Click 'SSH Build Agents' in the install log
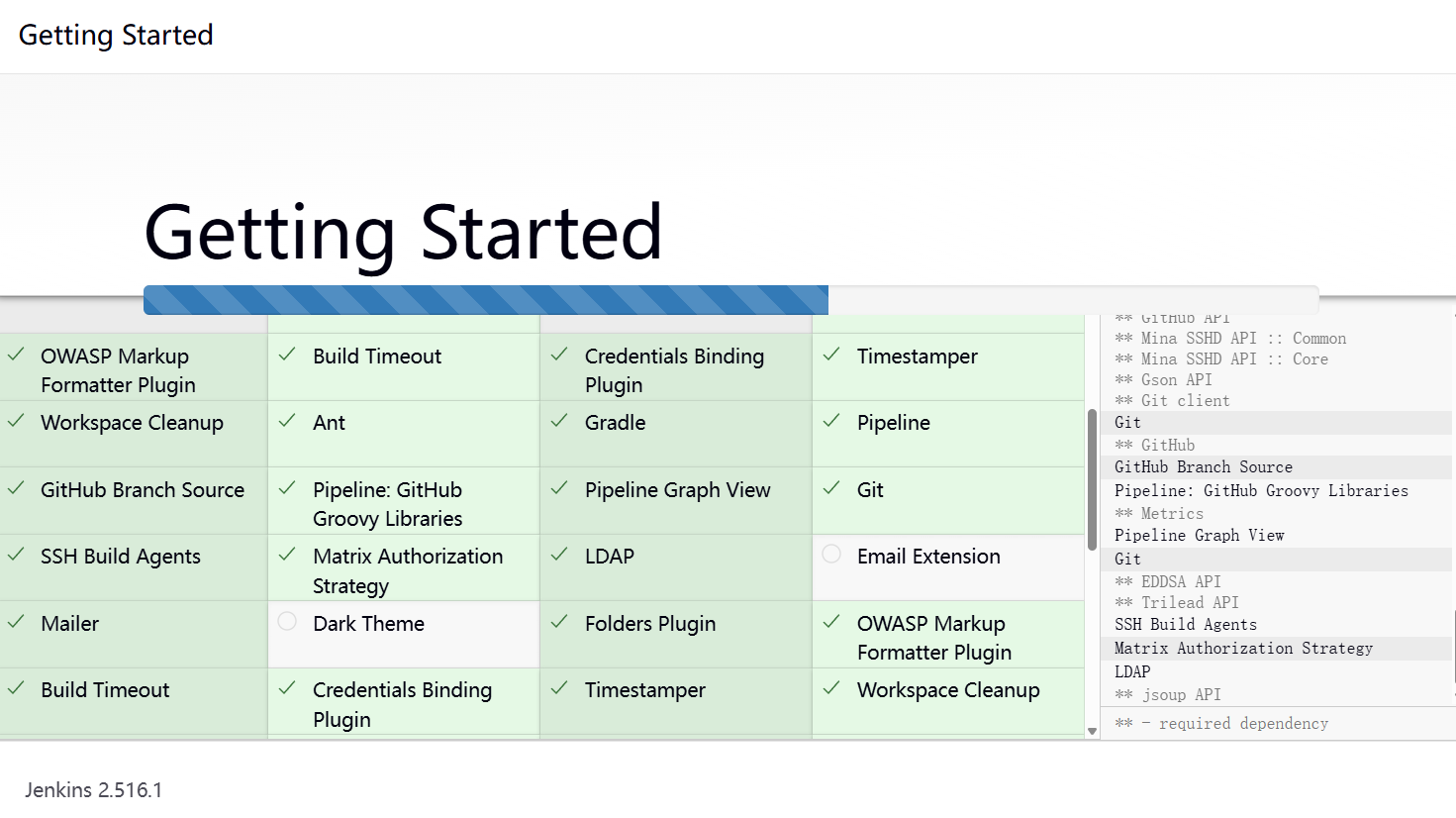The height and width of the screenshot is (818, 1456). coord(1186,625)
